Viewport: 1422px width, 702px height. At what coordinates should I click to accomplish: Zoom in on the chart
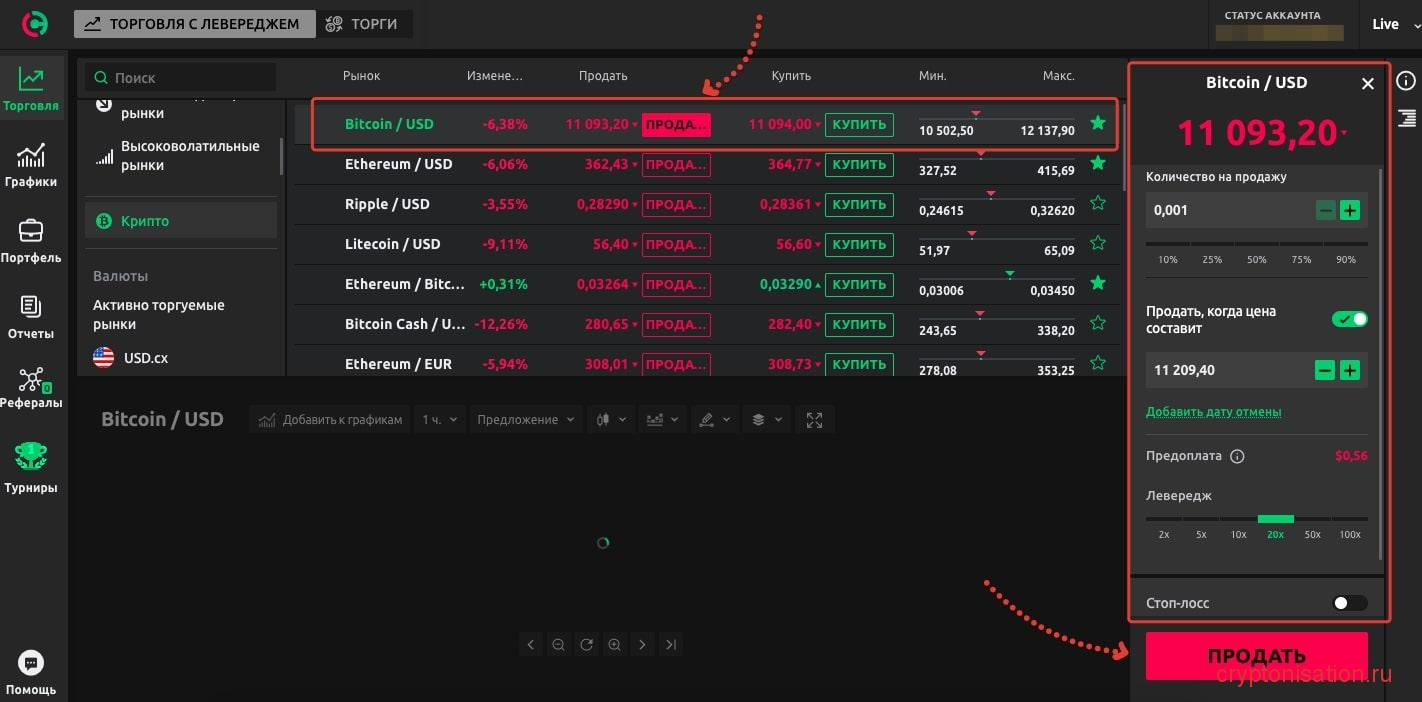(614, 645)
